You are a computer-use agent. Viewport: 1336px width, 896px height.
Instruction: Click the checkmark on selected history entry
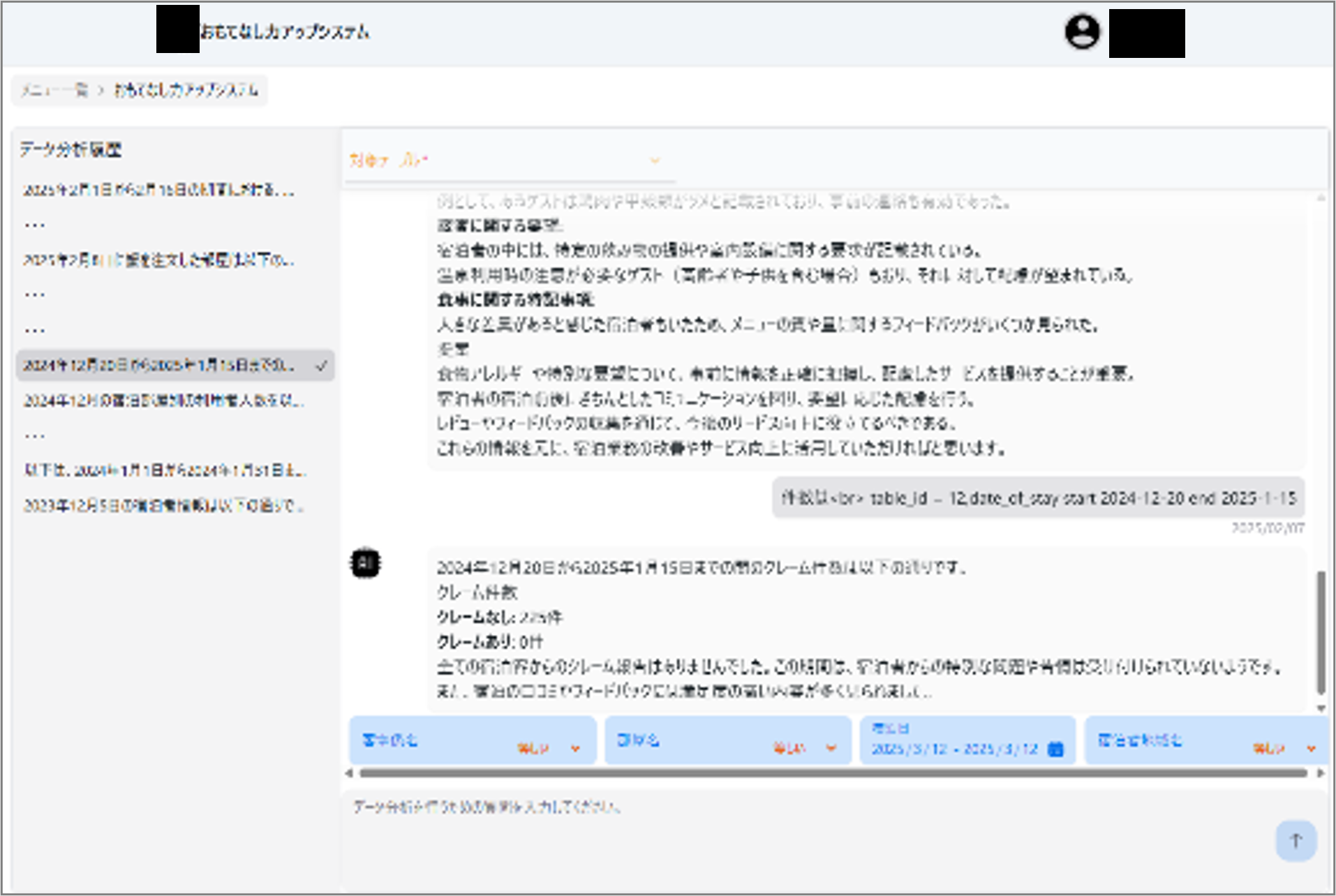click(x=321, y=366)
